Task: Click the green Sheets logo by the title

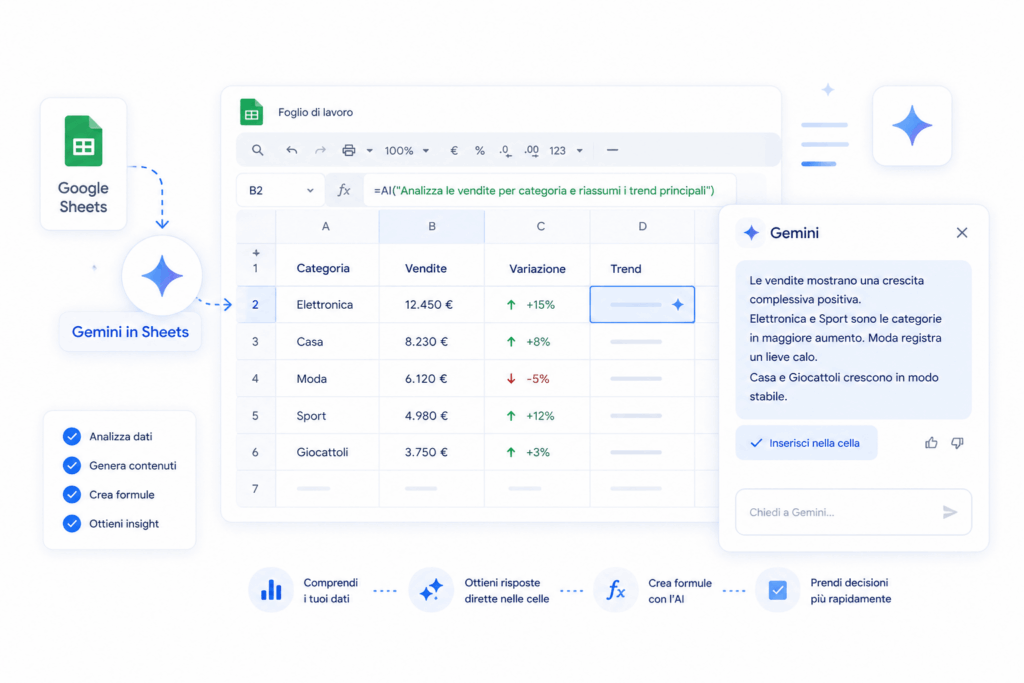Action: (x=251, y=112)
